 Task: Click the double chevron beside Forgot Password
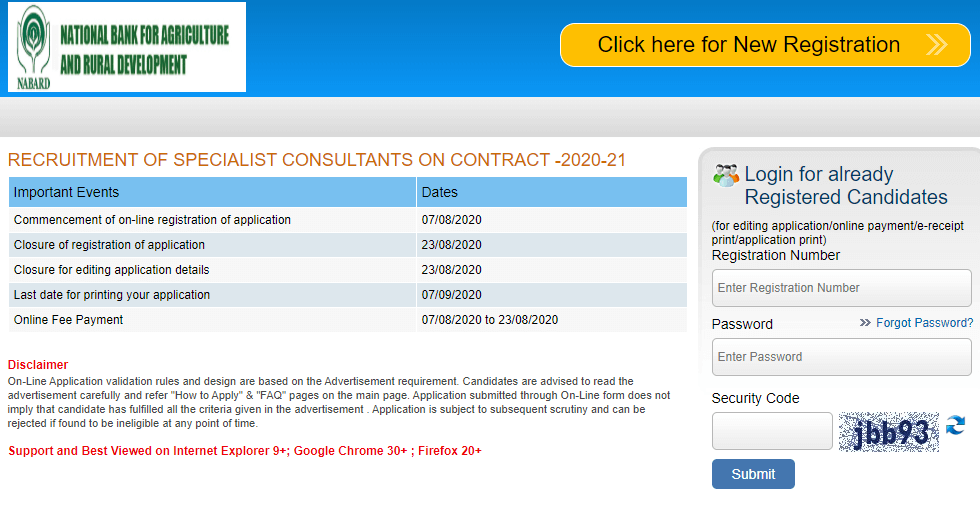pyautogui.click(x=865, y=323)
